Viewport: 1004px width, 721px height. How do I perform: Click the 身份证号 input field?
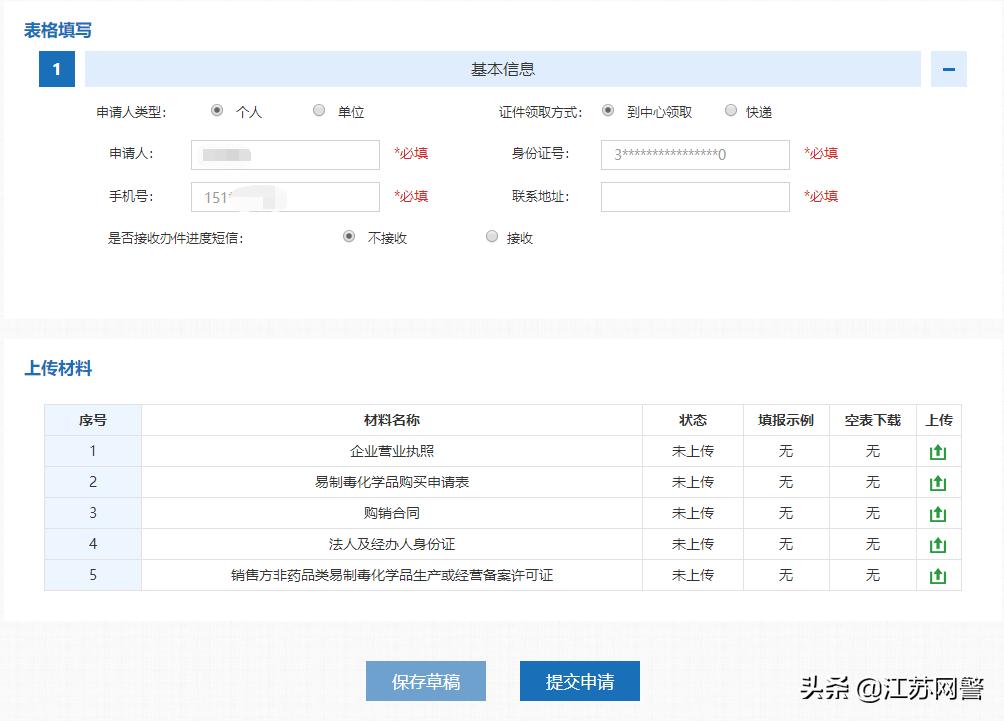pyautogui.click(x=694, y=154)
